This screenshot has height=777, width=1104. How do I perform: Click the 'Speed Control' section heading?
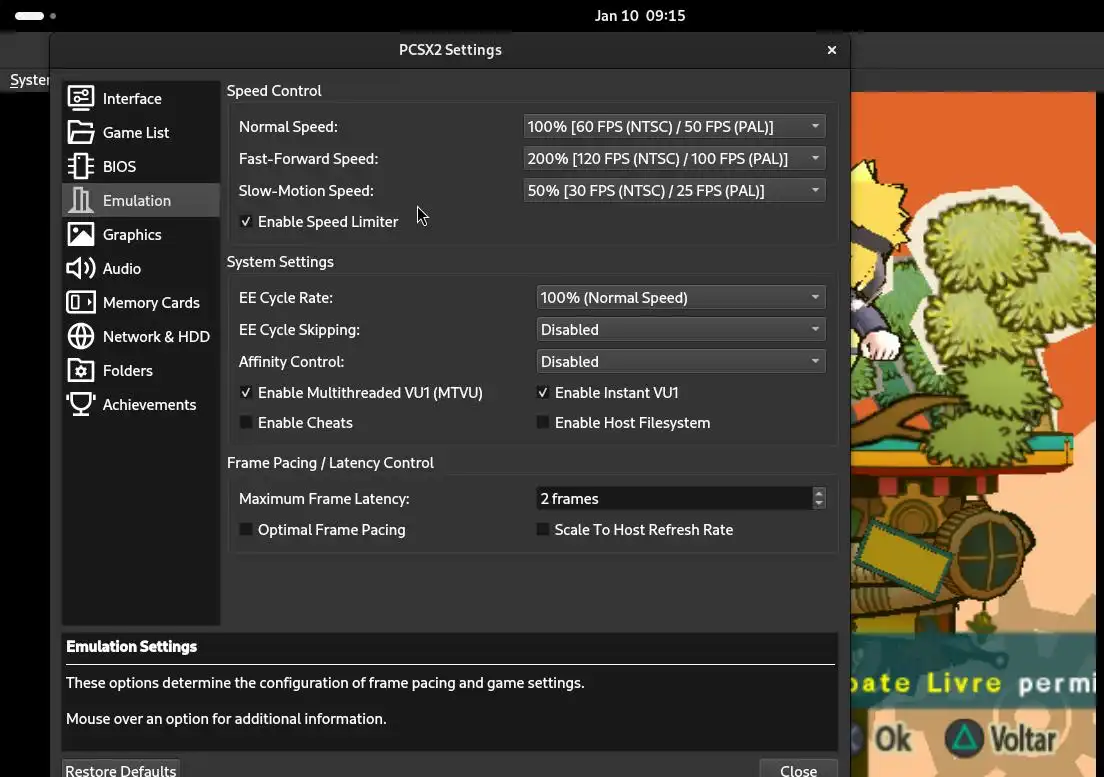pyautogui.click(x=274, y=91)
